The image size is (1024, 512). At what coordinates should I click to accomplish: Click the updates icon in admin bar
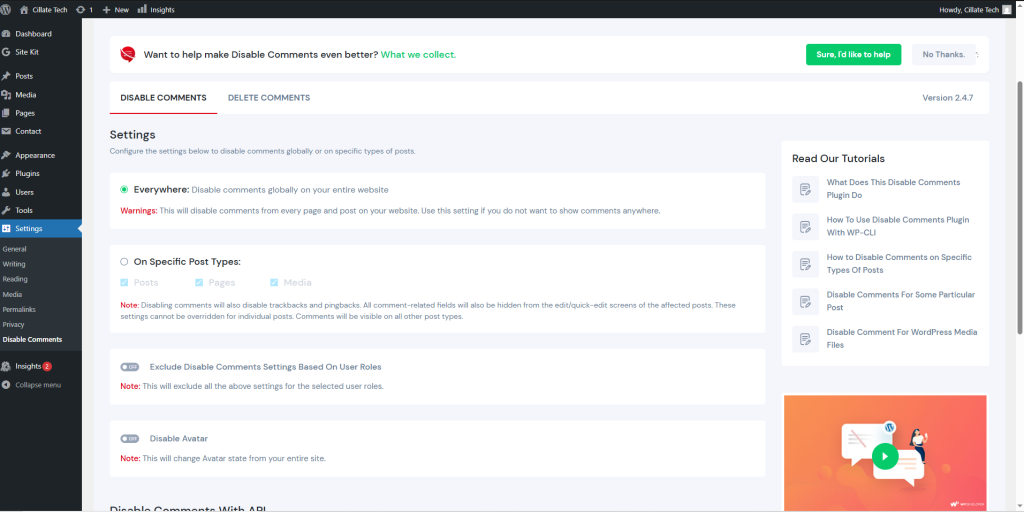(80, 9)
